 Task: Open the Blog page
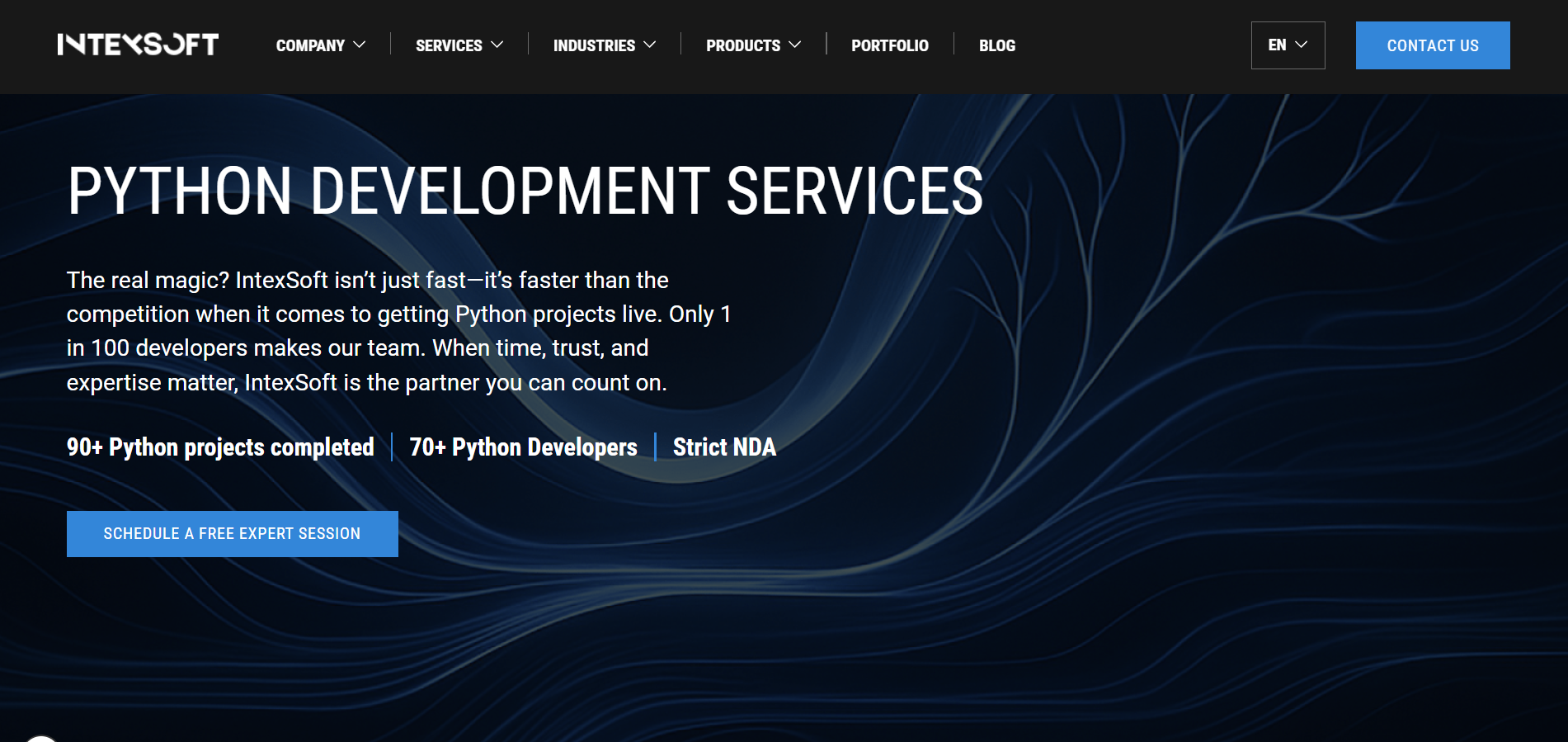(x=996, y=46)
